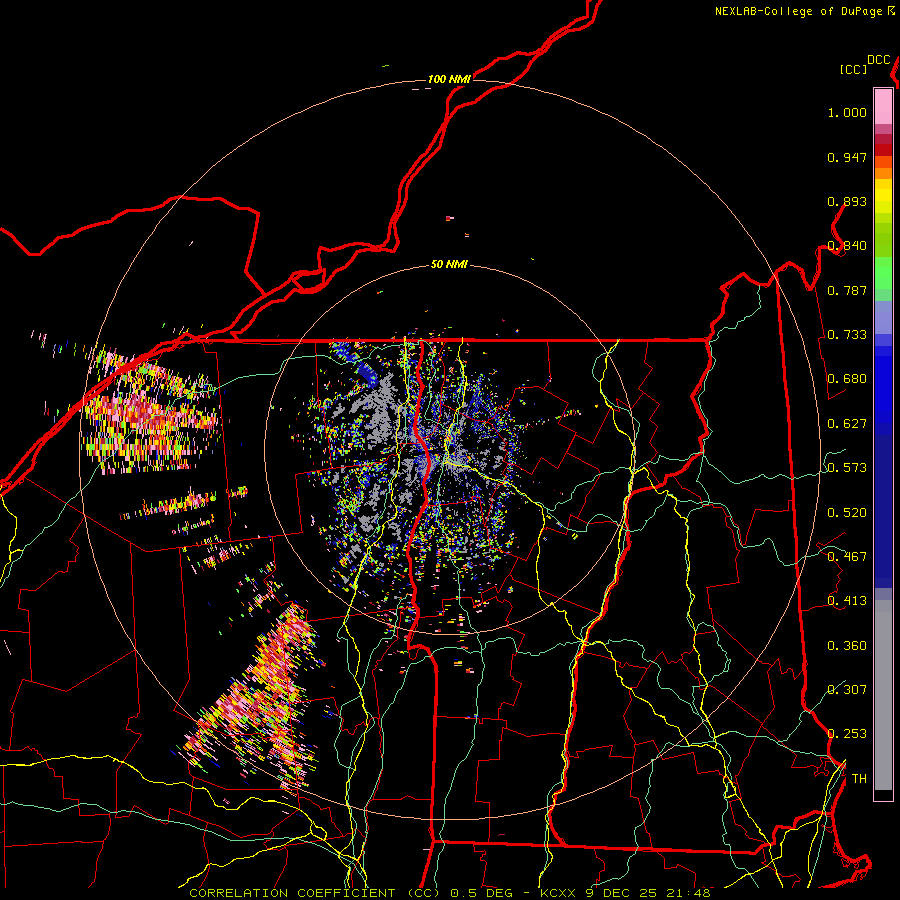The width and height of the screenshot is (900, 900).
Task: Click the 0.680 legend value
Action: [x=847, y=379]
